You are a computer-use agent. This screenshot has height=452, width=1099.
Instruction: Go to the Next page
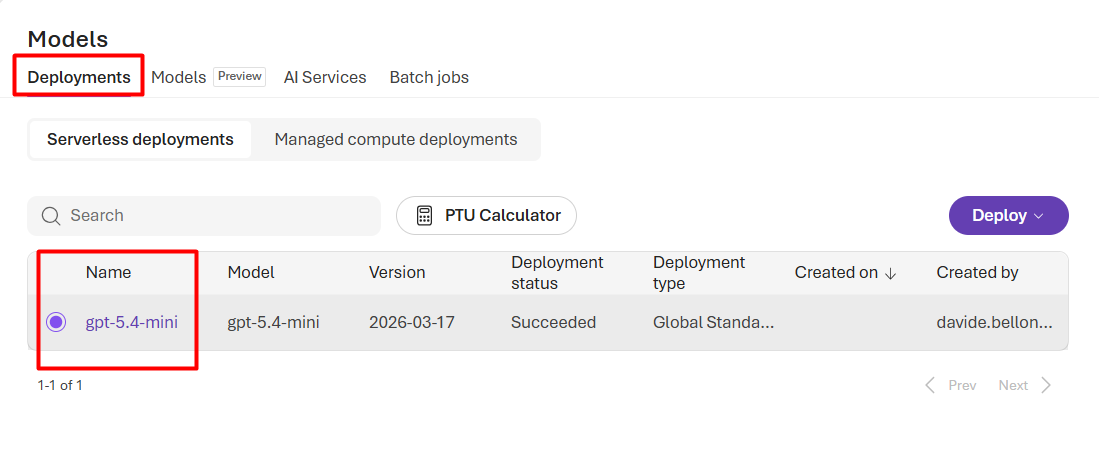1025,385
